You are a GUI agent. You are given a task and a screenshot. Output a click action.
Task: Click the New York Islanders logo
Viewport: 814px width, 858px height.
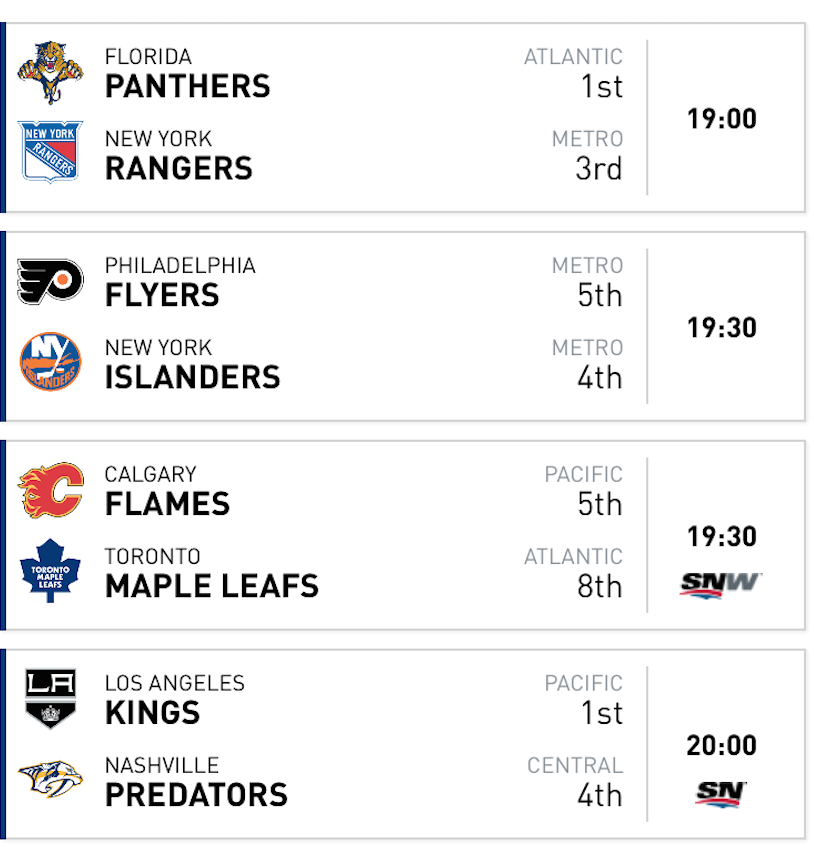coord(50,361)
